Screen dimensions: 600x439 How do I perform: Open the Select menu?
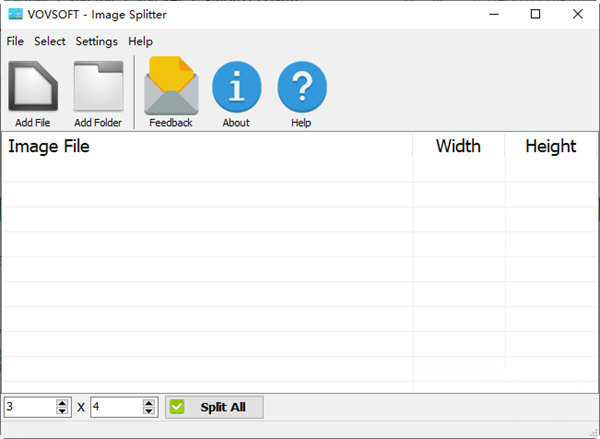[50, 41]
